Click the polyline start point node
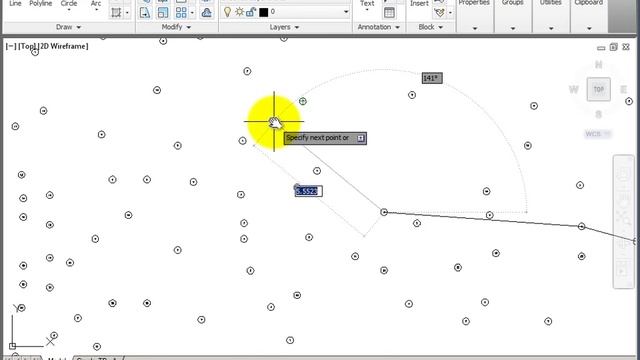 click(x=384, y=212)
